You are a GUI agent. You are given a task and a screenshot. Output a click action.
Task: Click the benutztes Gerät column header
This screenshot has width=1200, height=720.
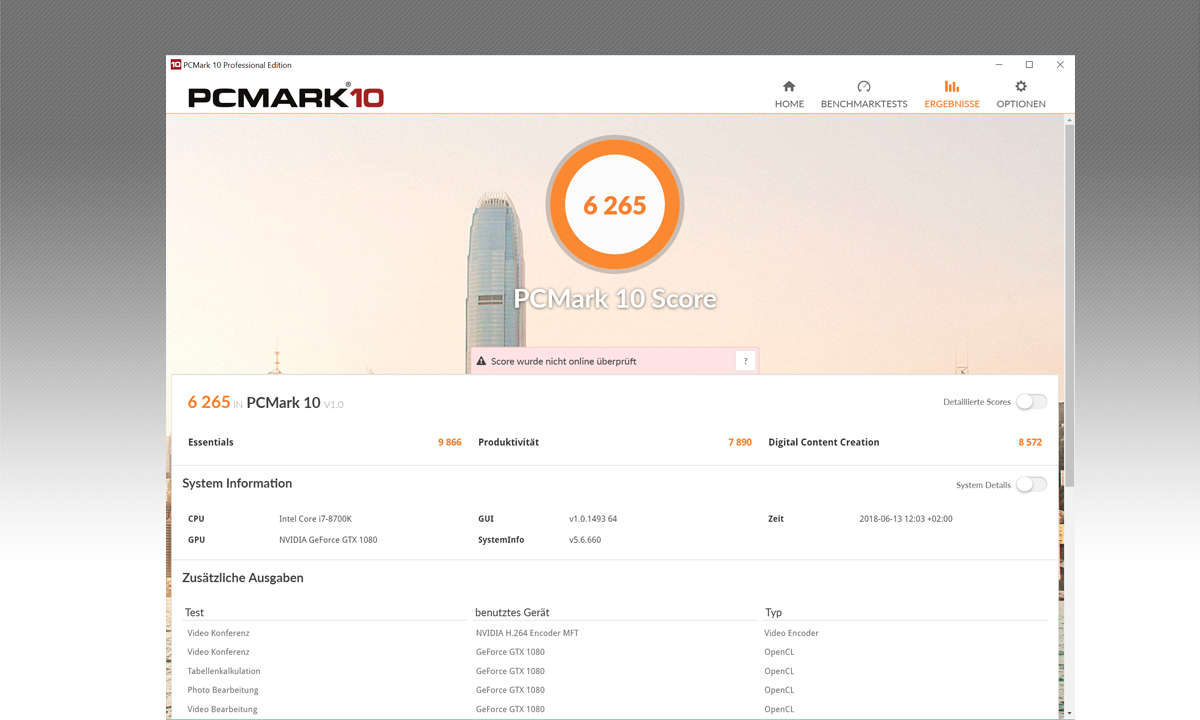pos(512,612)
